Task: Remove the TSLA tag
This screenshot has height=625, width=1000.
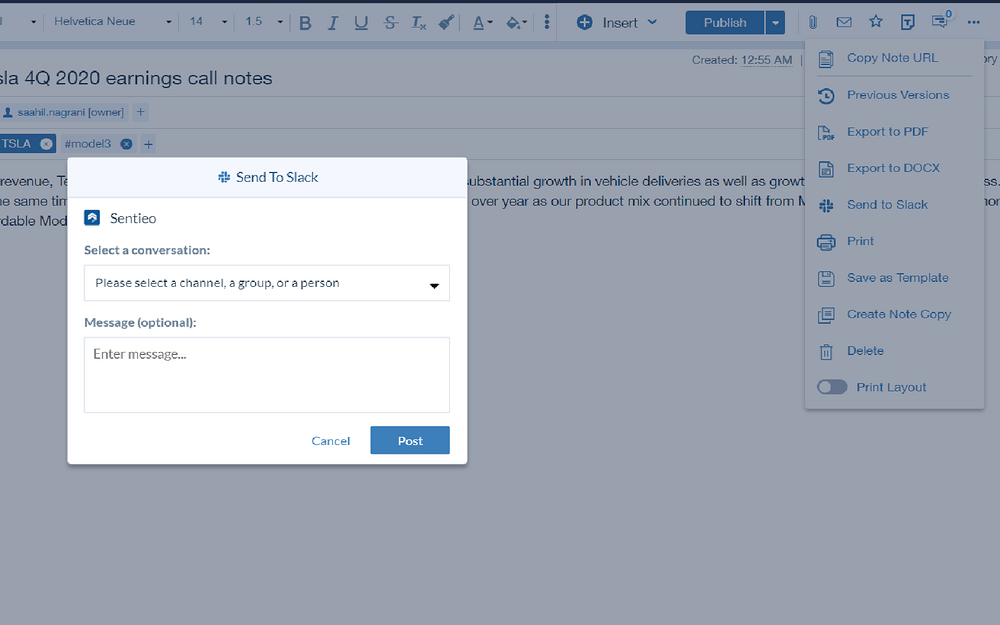Action: [x=47, y=144]
